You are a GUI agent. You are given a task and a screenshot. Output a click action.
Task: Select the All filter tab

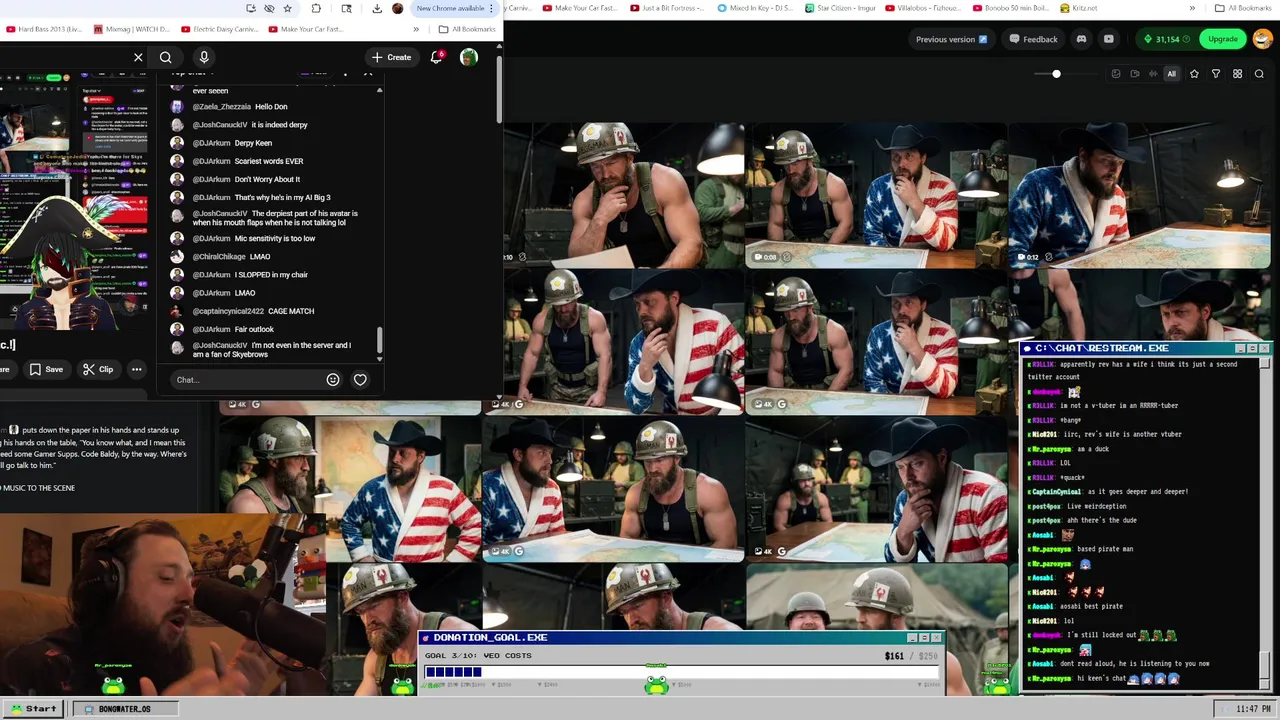pos(1171,74)
